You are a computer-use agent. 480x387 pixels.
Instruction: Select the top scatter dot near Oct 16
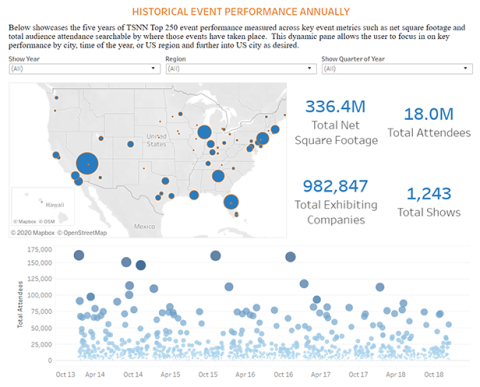(290, 257)
